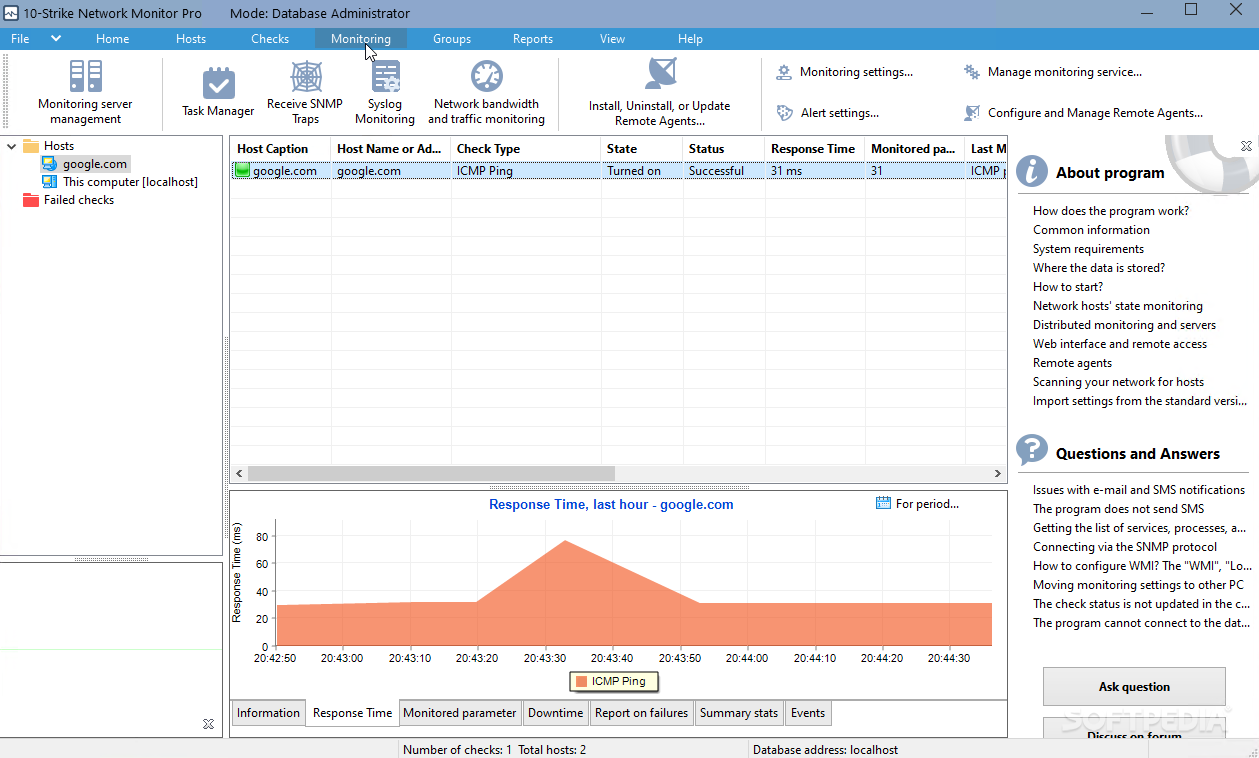Open 'How to start?' help link
Viewport: 1259px width, 758px height.
pyautogui.click(x=1068, y=287)
